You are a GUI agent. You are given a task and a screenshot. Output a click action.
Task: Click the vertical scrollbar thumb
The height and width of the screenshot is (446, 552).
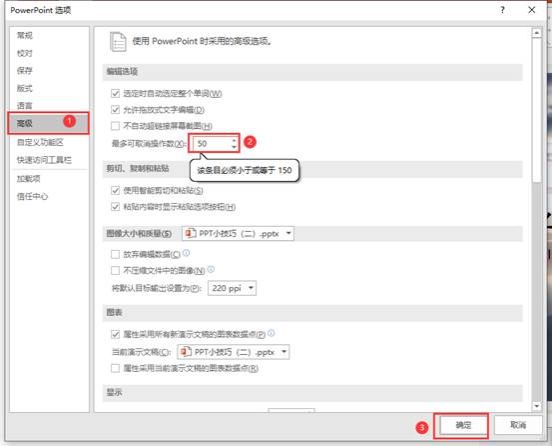tap(537, 110)
